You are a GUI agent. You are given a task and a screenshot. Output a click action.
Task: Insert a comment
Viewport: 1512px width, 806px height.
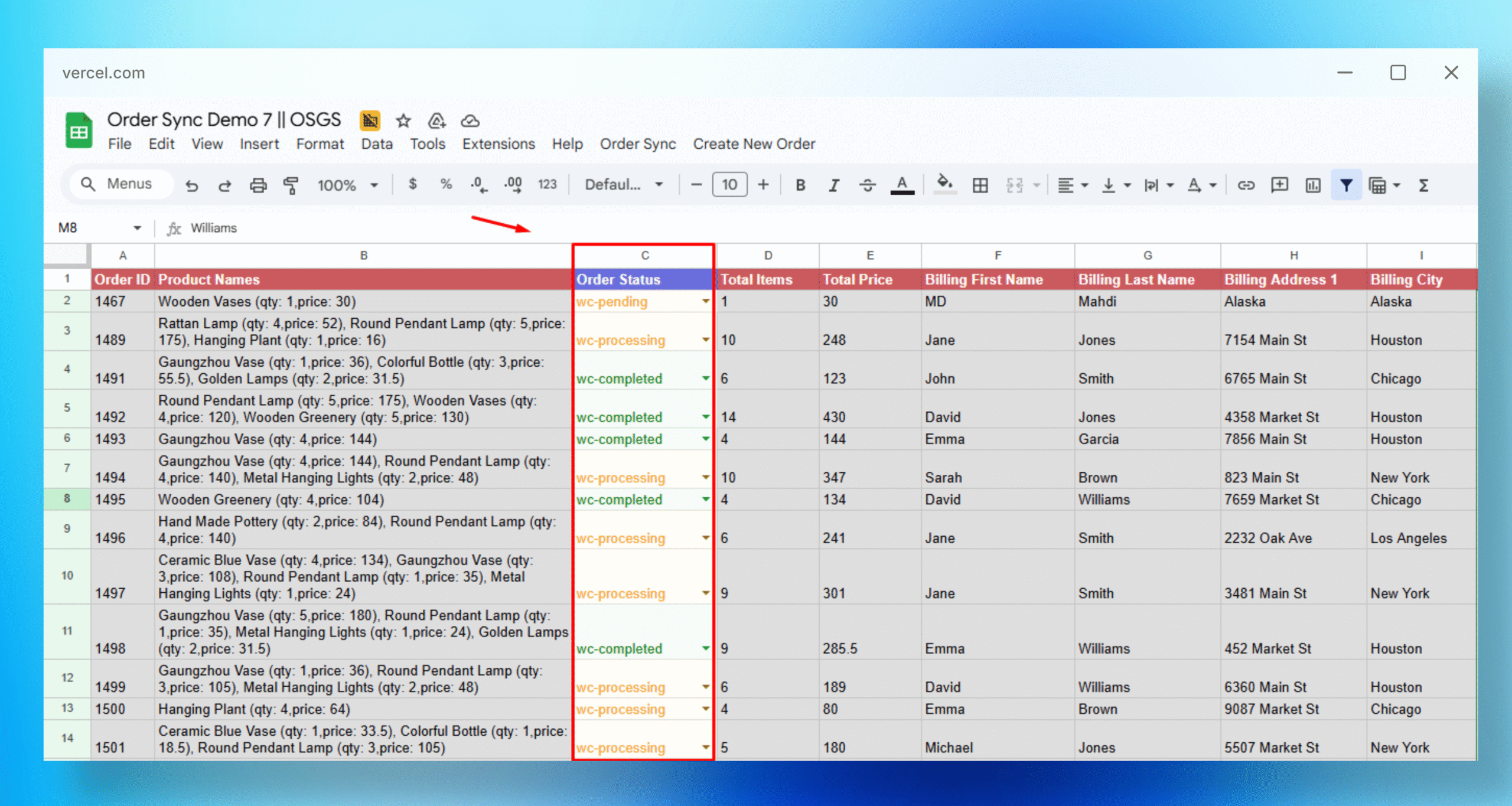(x=1279, y=185)
